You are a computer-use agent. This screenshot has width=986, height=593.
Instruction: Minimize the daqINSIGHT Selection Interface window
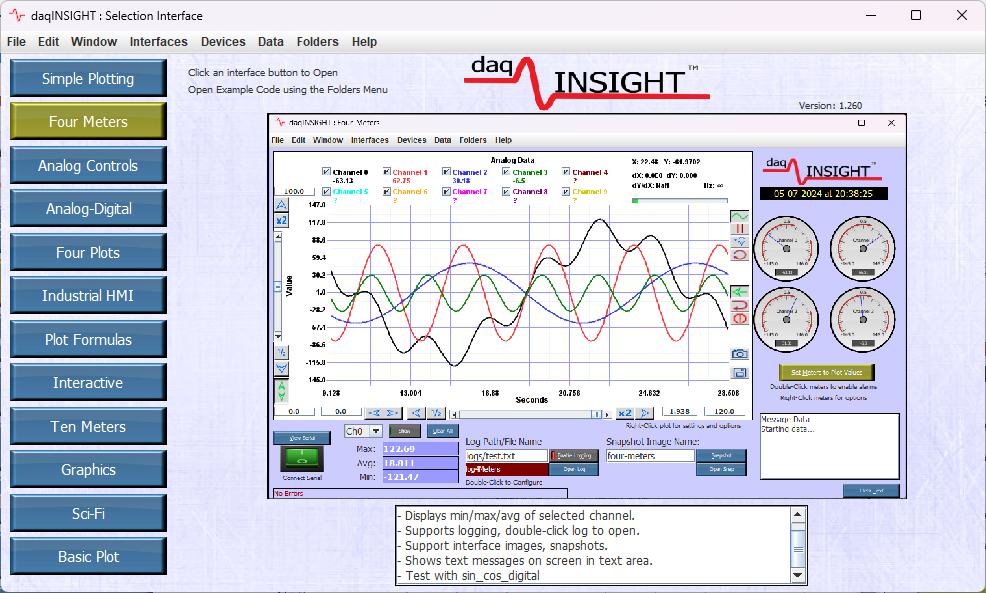pos(871,15)
